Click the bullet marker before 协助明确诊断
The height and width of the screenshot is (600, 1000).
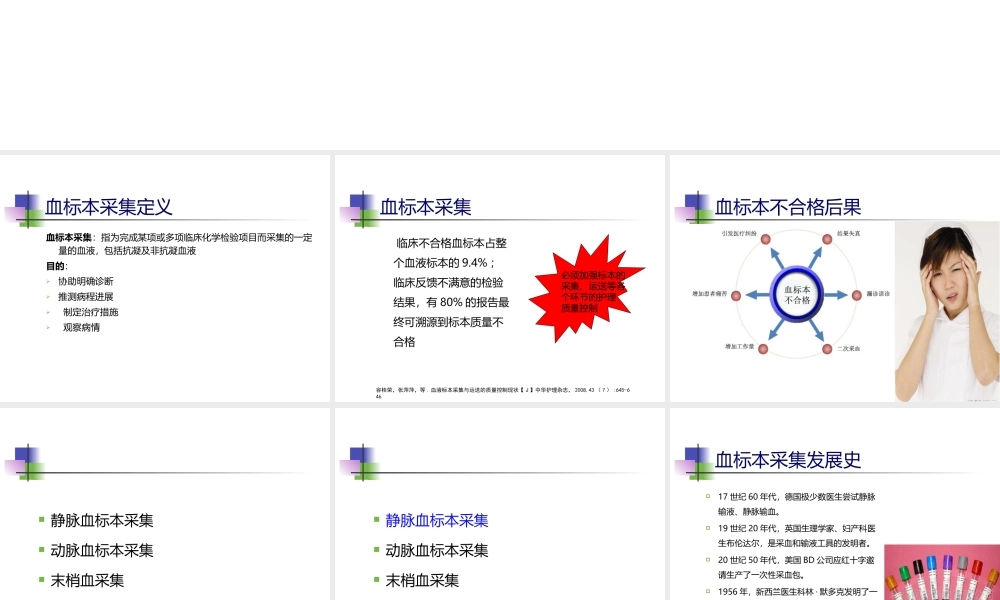47,283
